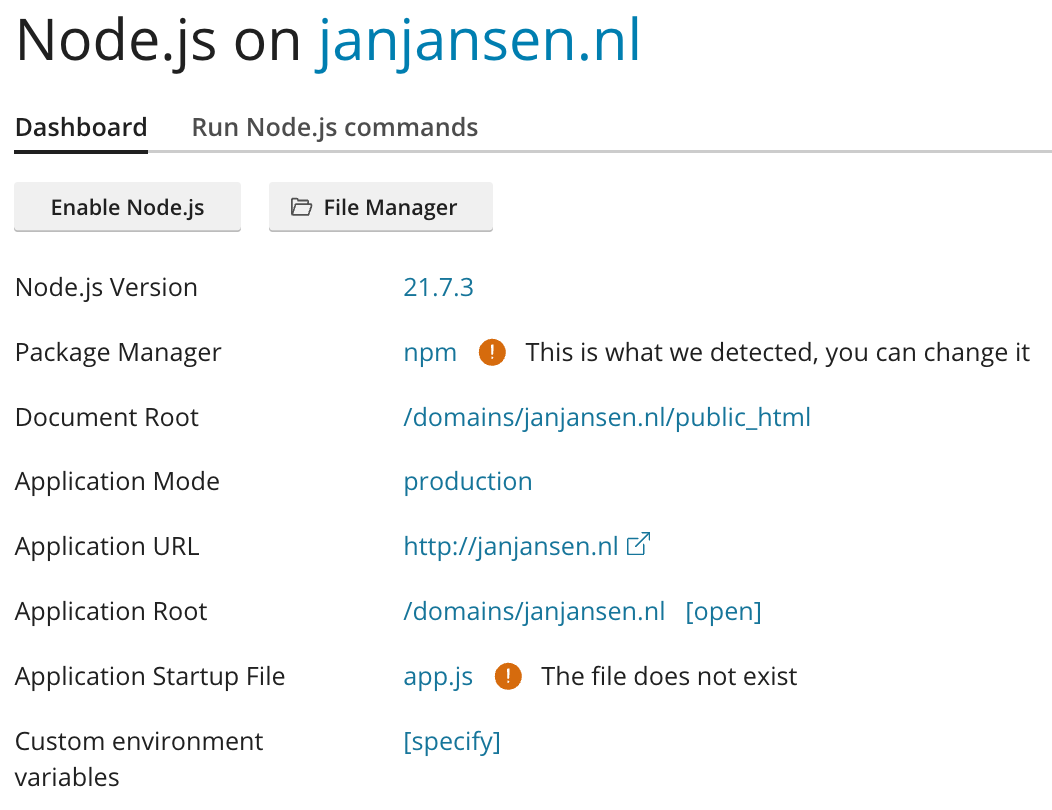
Task: Change the Node.js version 21.7.3
Action: click(x=438, y=288)
